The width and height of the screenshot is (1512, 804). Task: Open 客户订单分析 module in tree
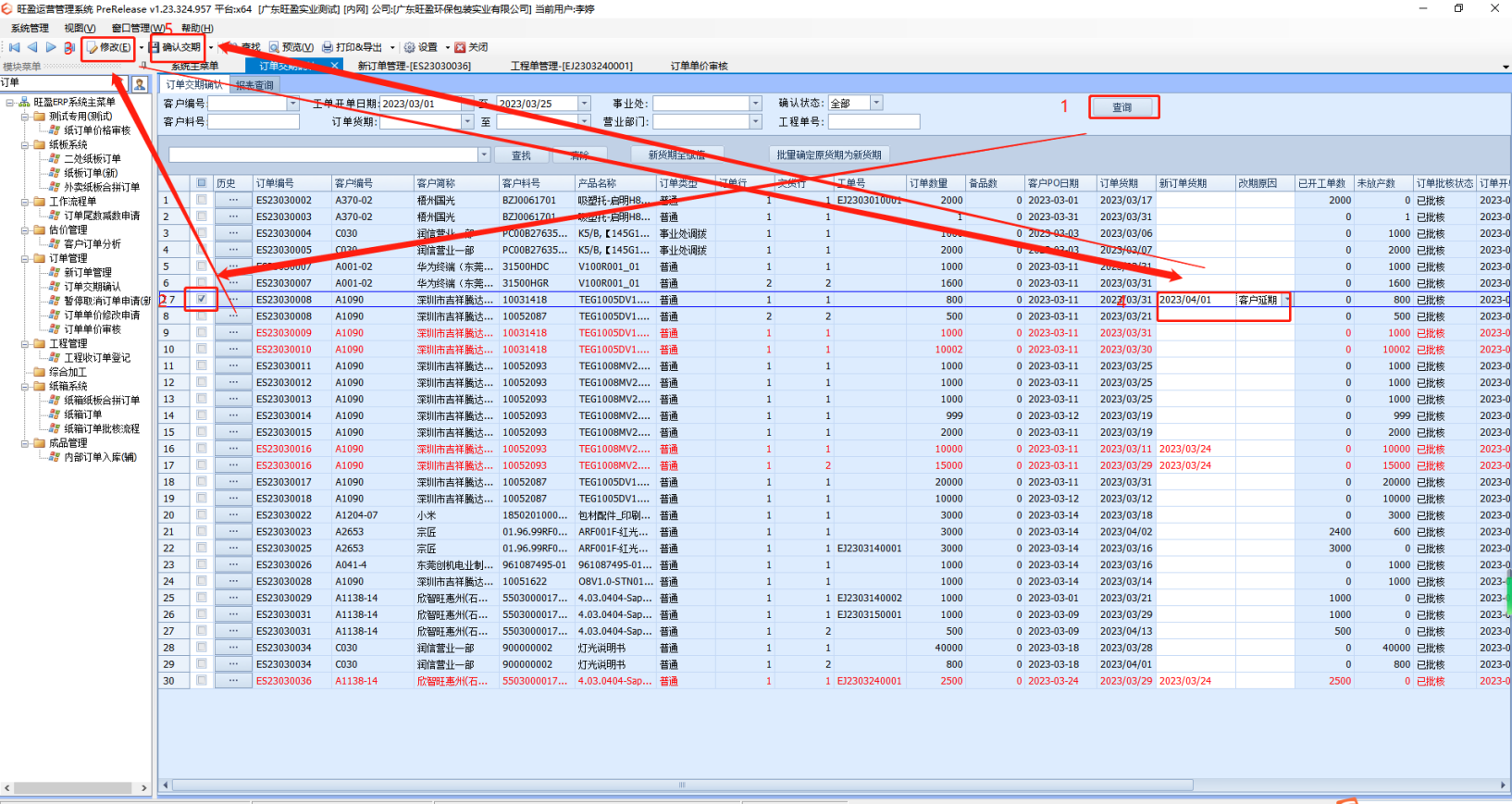tap(92, 244)
